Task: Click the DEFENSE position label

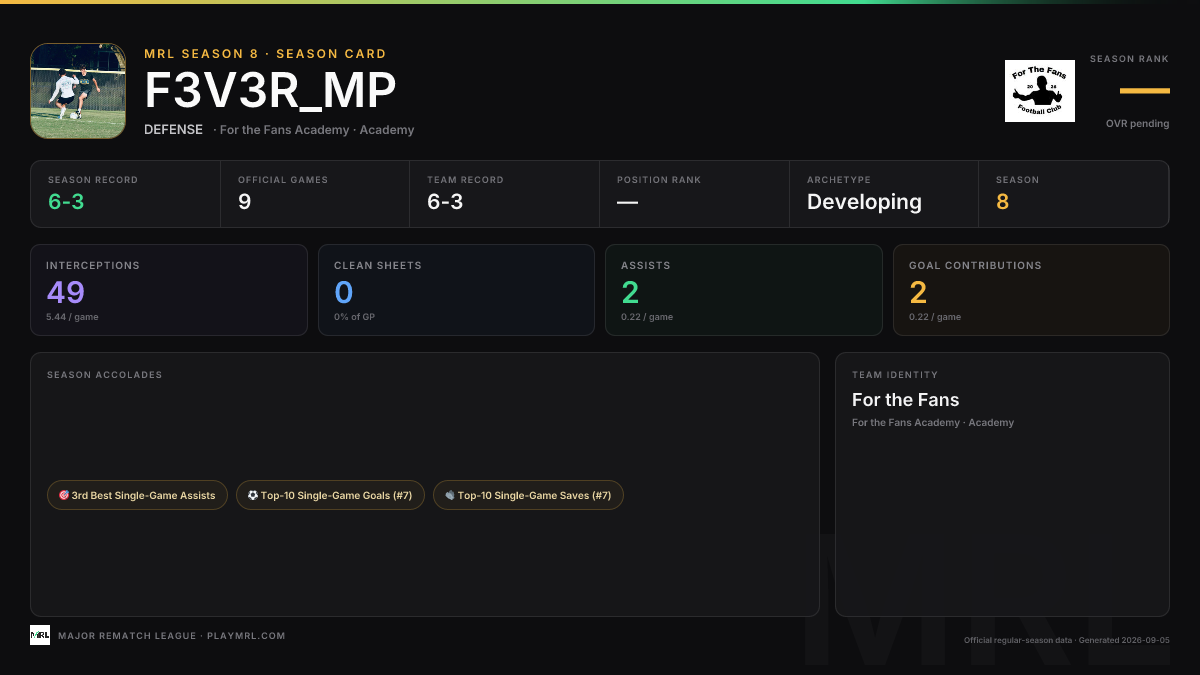Action: pyautogui.click(x=173, y=130)
